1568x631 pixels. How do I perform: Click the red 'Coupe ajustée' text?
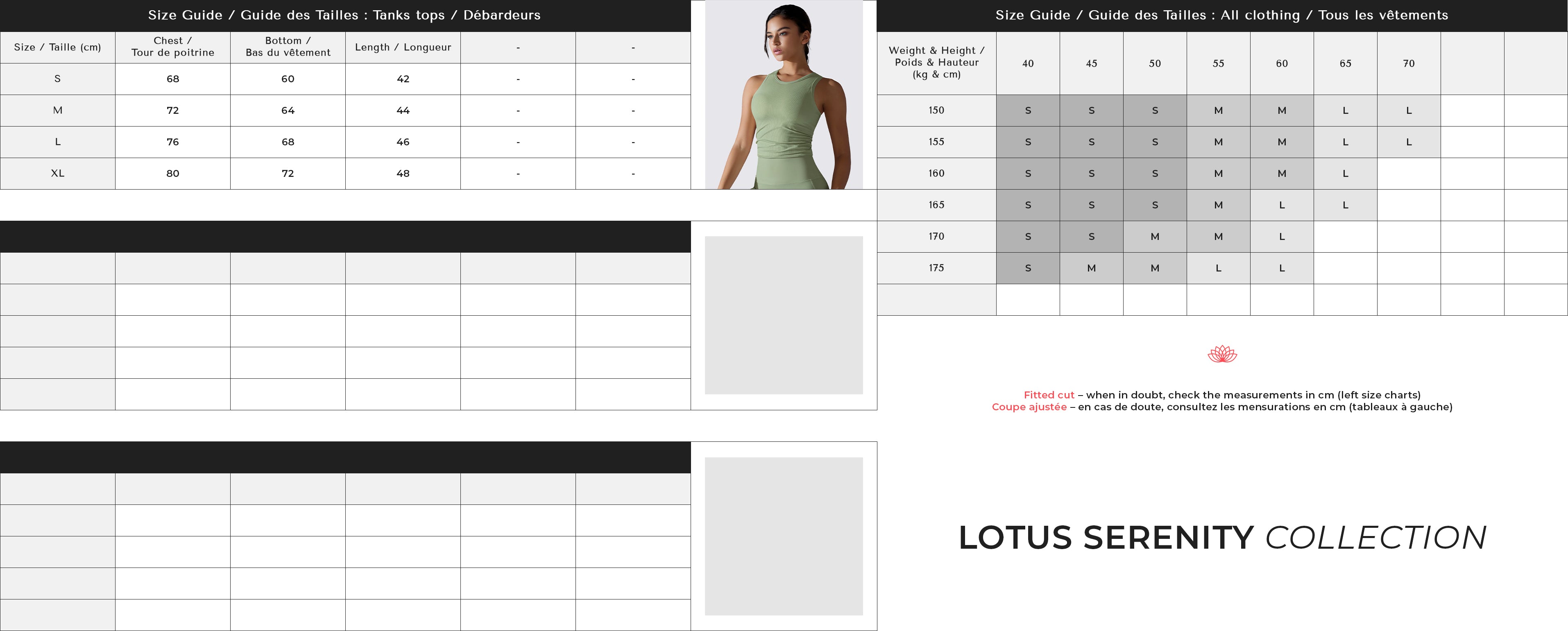coord(1029,407)
